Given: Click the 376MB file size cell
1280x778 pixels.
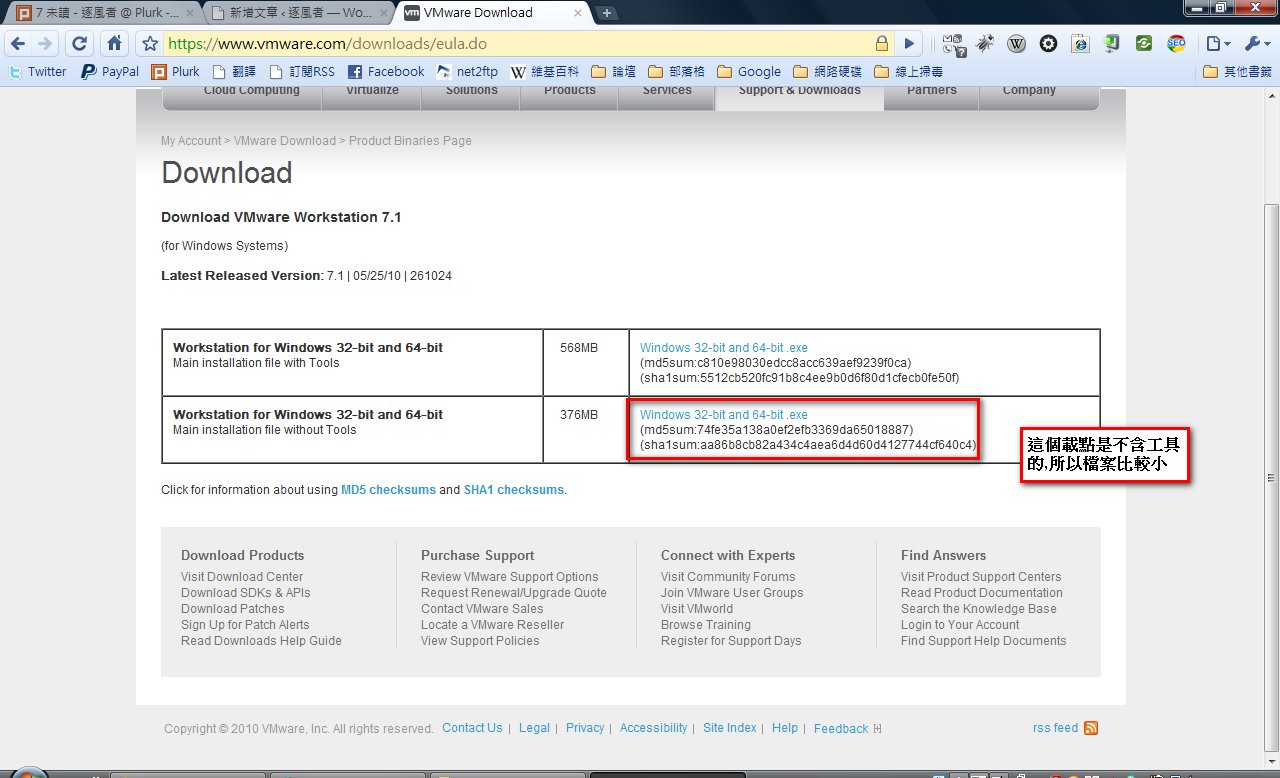Looking at the screenshot, I should pyautogui.click(x=586, y=430).
